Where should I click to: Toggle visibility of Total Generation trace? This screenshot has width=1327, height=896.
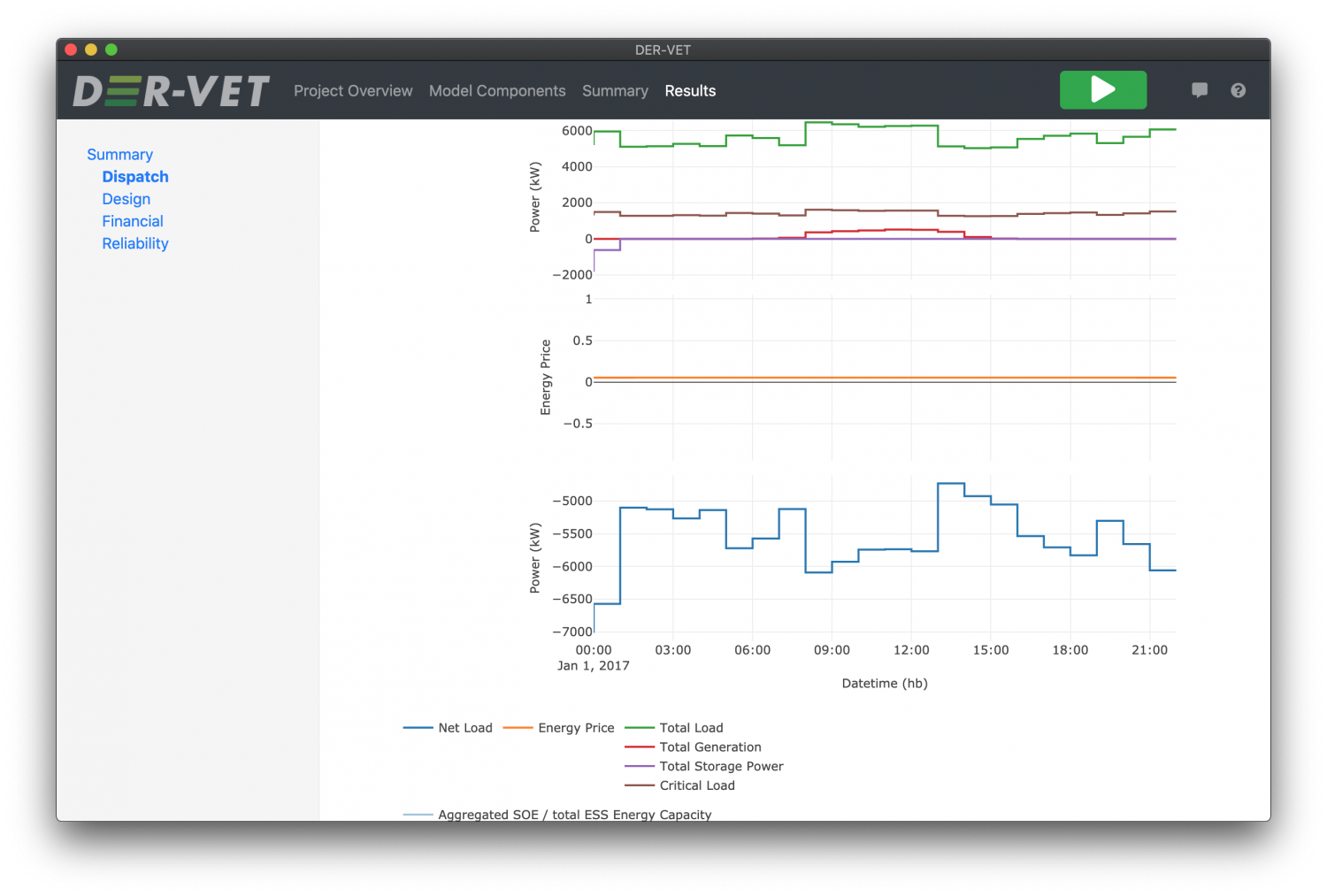(710, 747)
